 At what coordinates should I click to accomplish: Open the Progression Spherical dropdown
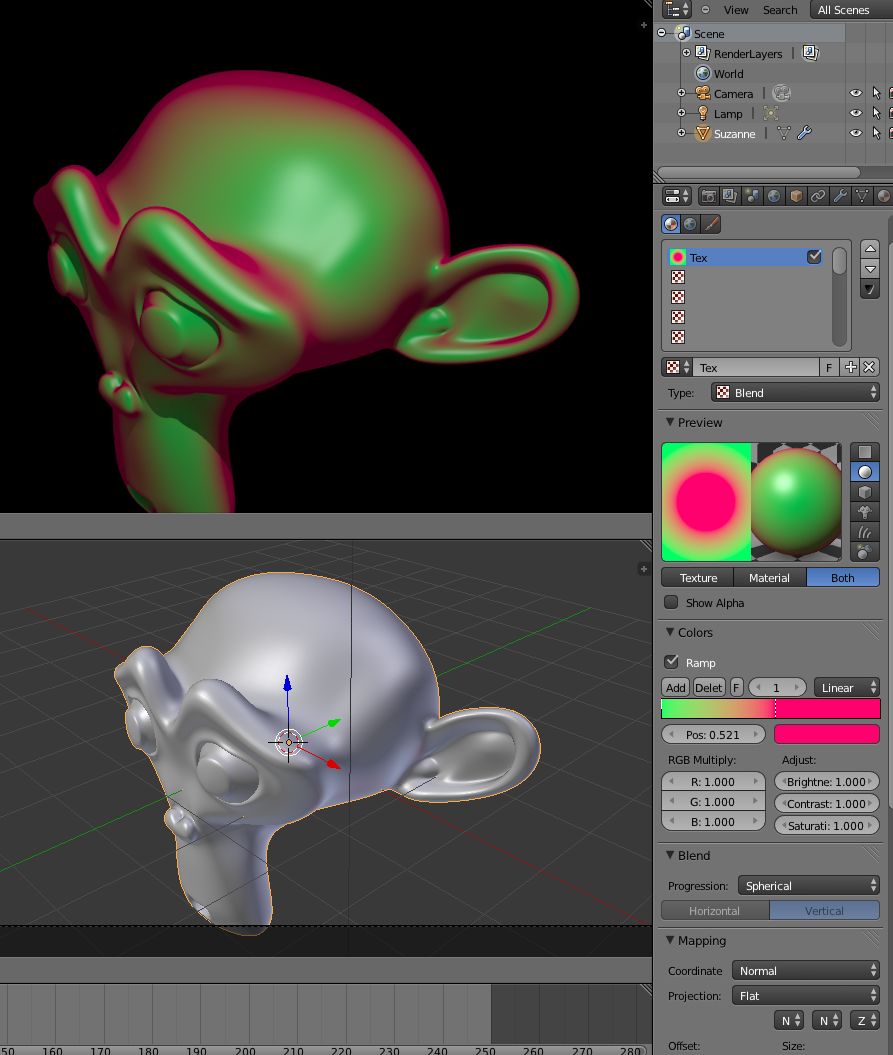(809, 885)
